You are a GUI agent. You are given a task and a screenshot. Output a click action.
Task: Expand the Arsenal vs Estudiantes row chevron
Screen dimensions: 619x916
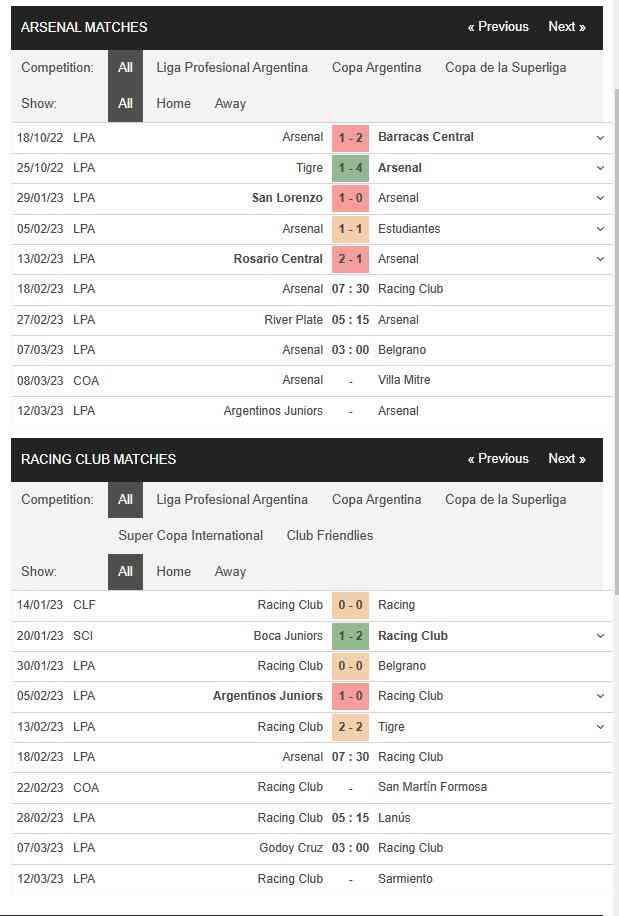pos(599,228)
